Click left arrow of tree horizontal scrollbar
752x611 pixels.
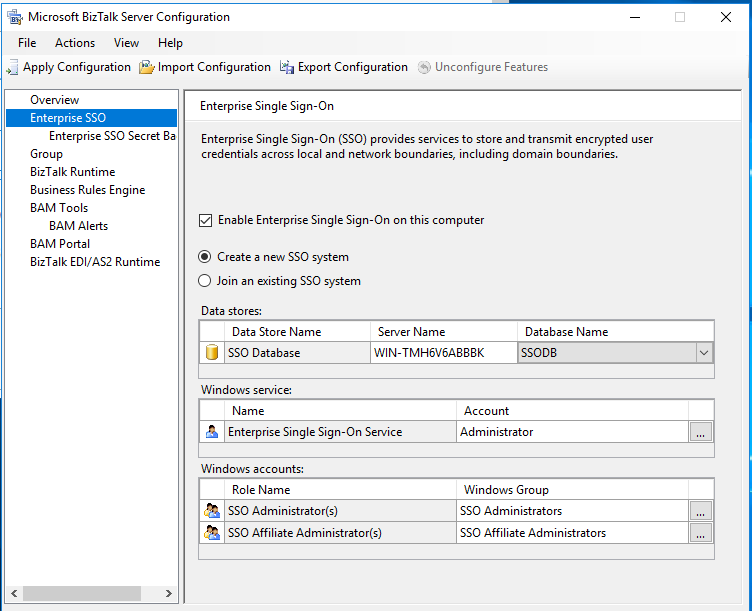pyautogui.click(x=14, y=593)
